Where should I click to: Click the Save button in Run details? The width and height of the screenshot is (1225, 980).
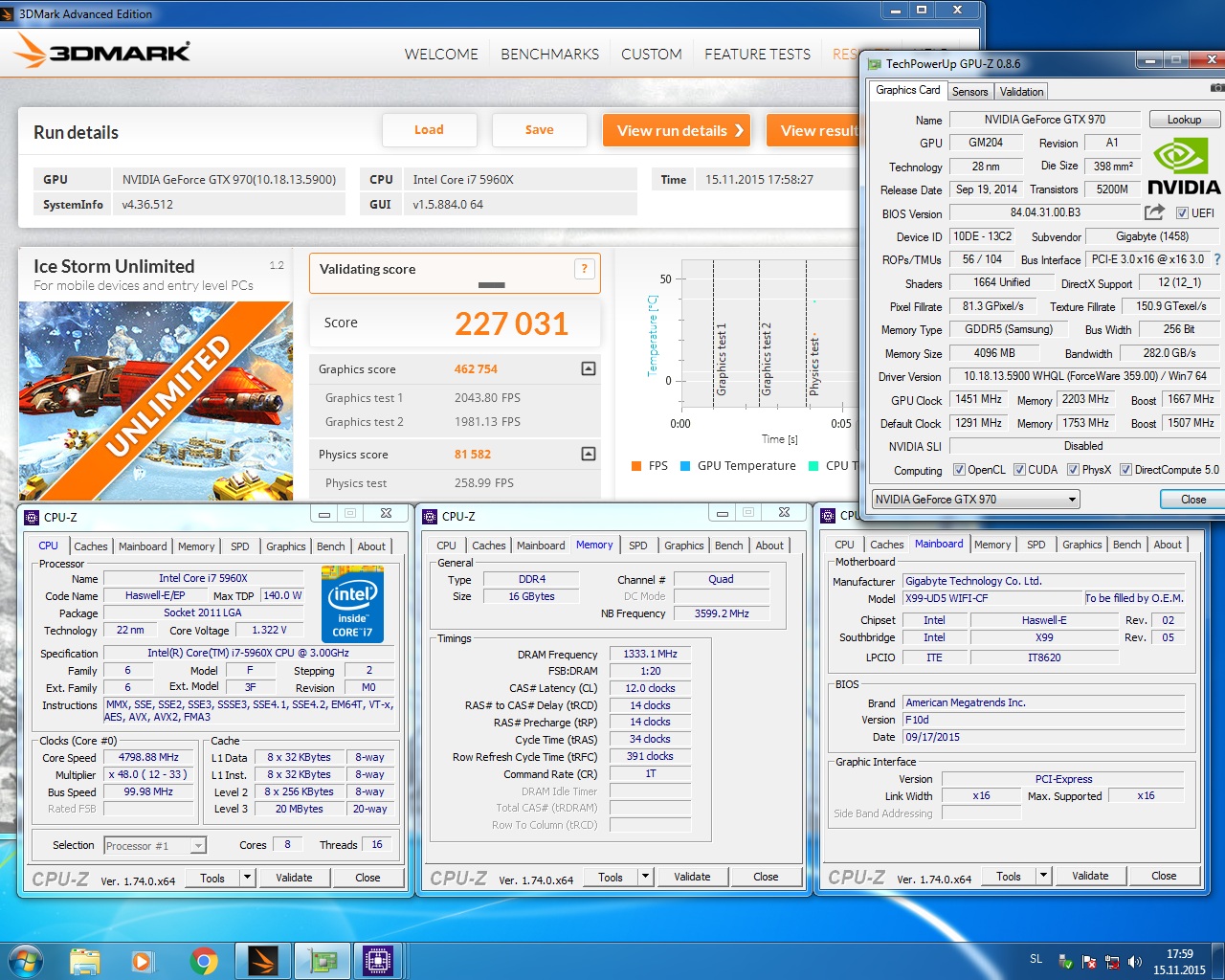(539, 130)
